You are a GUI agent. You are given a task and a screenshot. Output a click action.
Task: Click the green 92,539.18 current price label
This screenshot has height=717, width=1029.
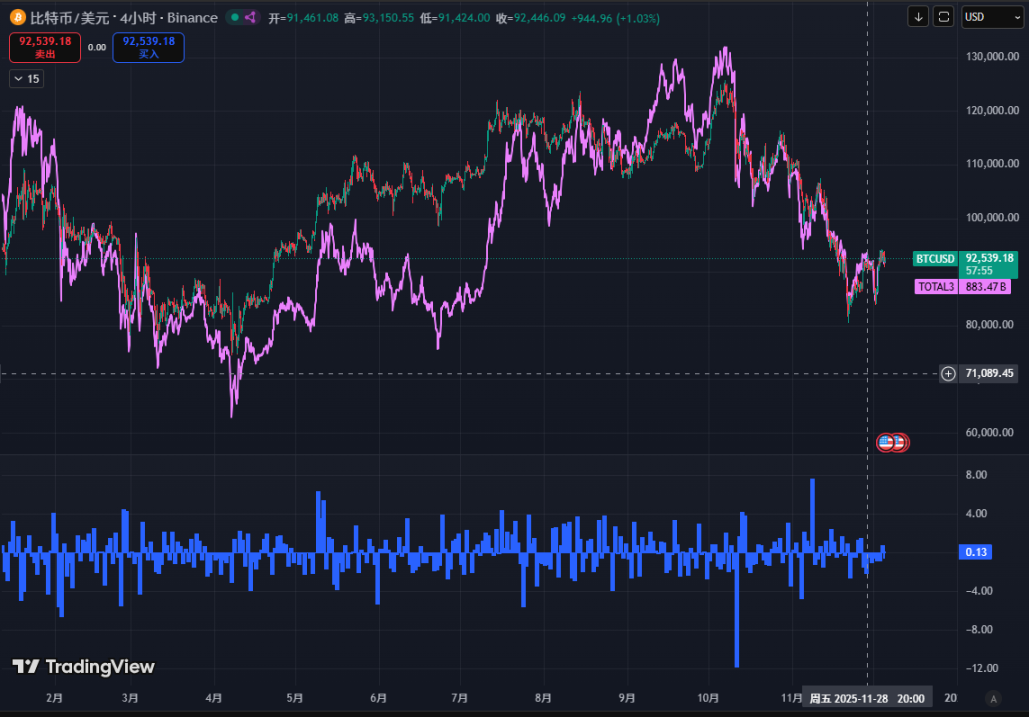point(989,258)
